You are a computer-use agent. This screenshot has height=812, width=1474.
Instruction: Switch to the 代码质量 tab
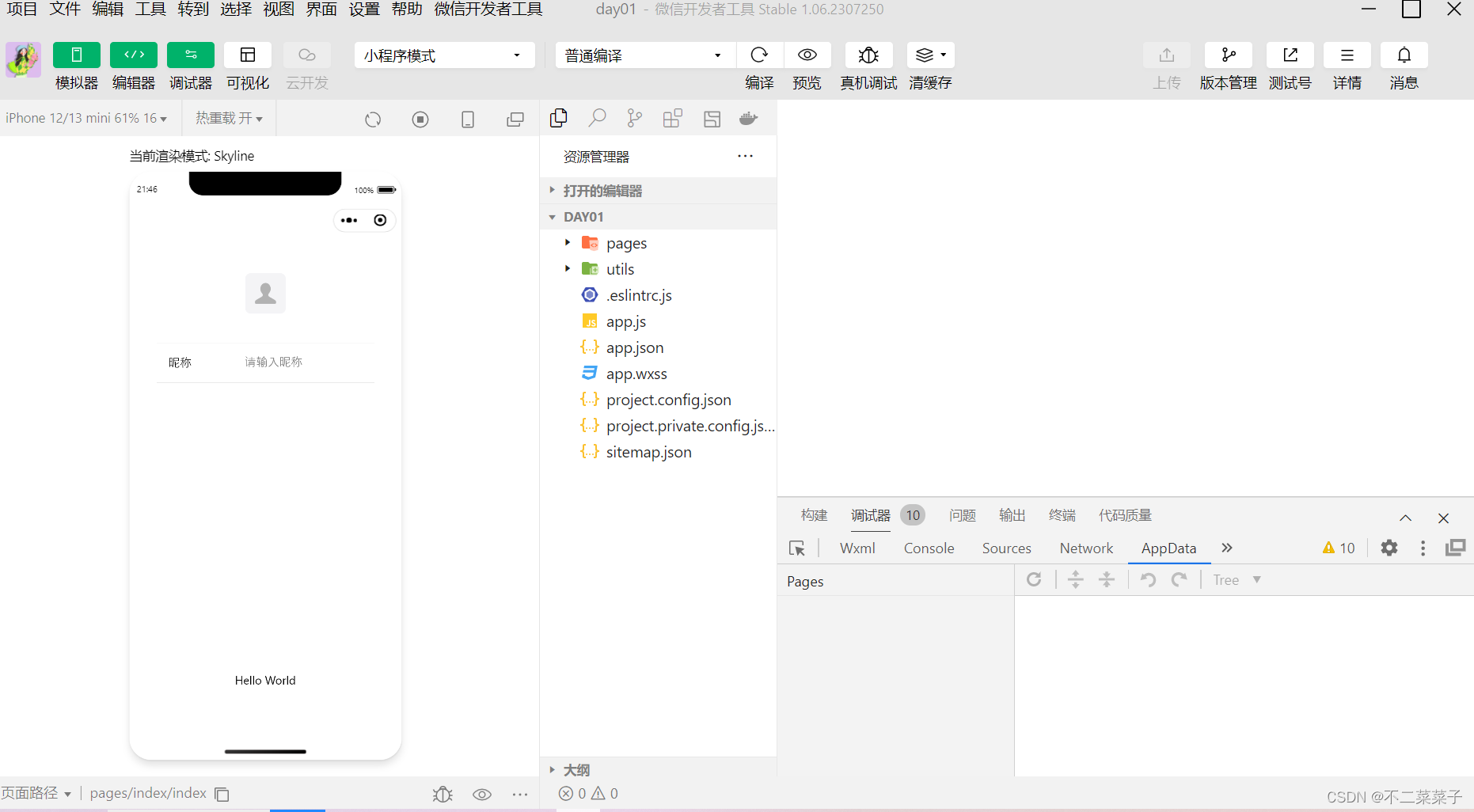(1125, 515)
